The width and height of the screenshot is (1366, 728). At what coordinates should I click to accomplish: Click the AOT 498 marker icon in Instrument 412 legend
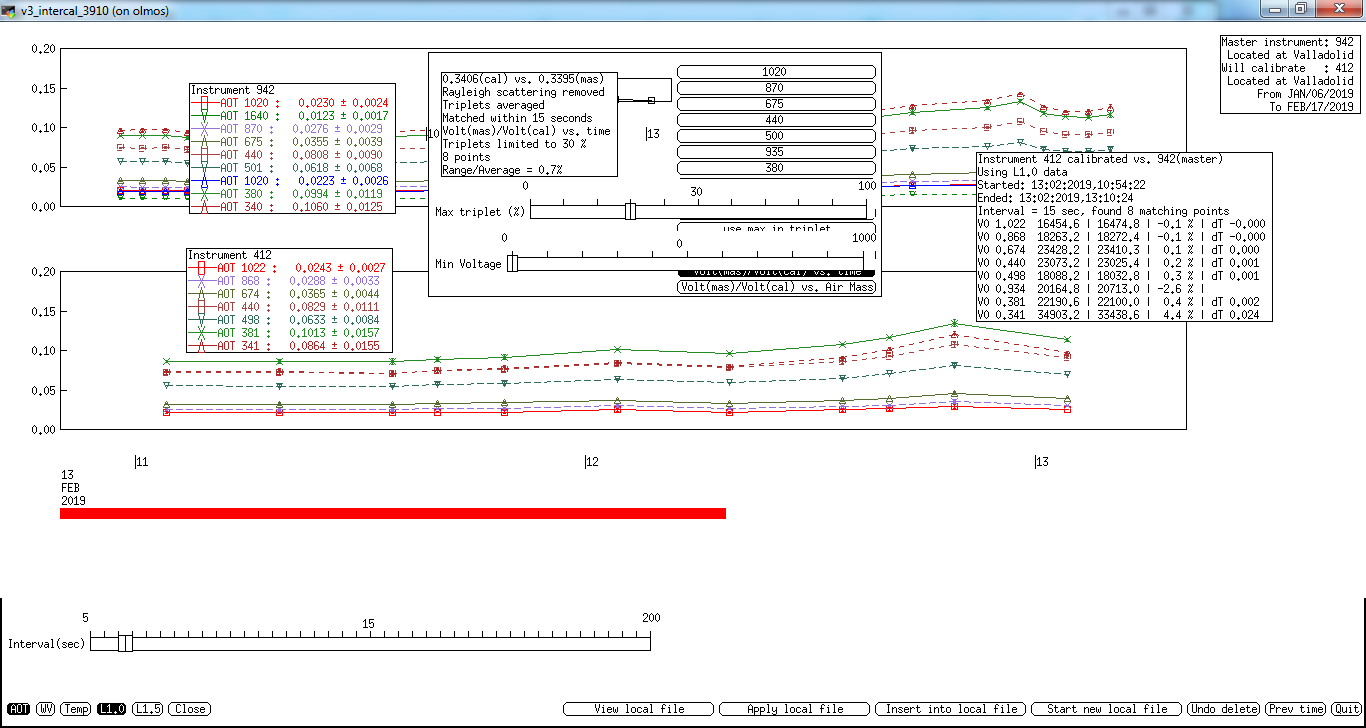(x=202, y=320)
